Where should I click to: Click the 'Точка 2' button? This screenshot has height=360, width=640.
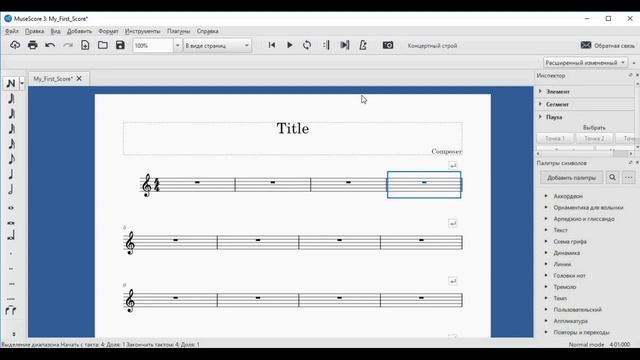(x=594, y=138)
